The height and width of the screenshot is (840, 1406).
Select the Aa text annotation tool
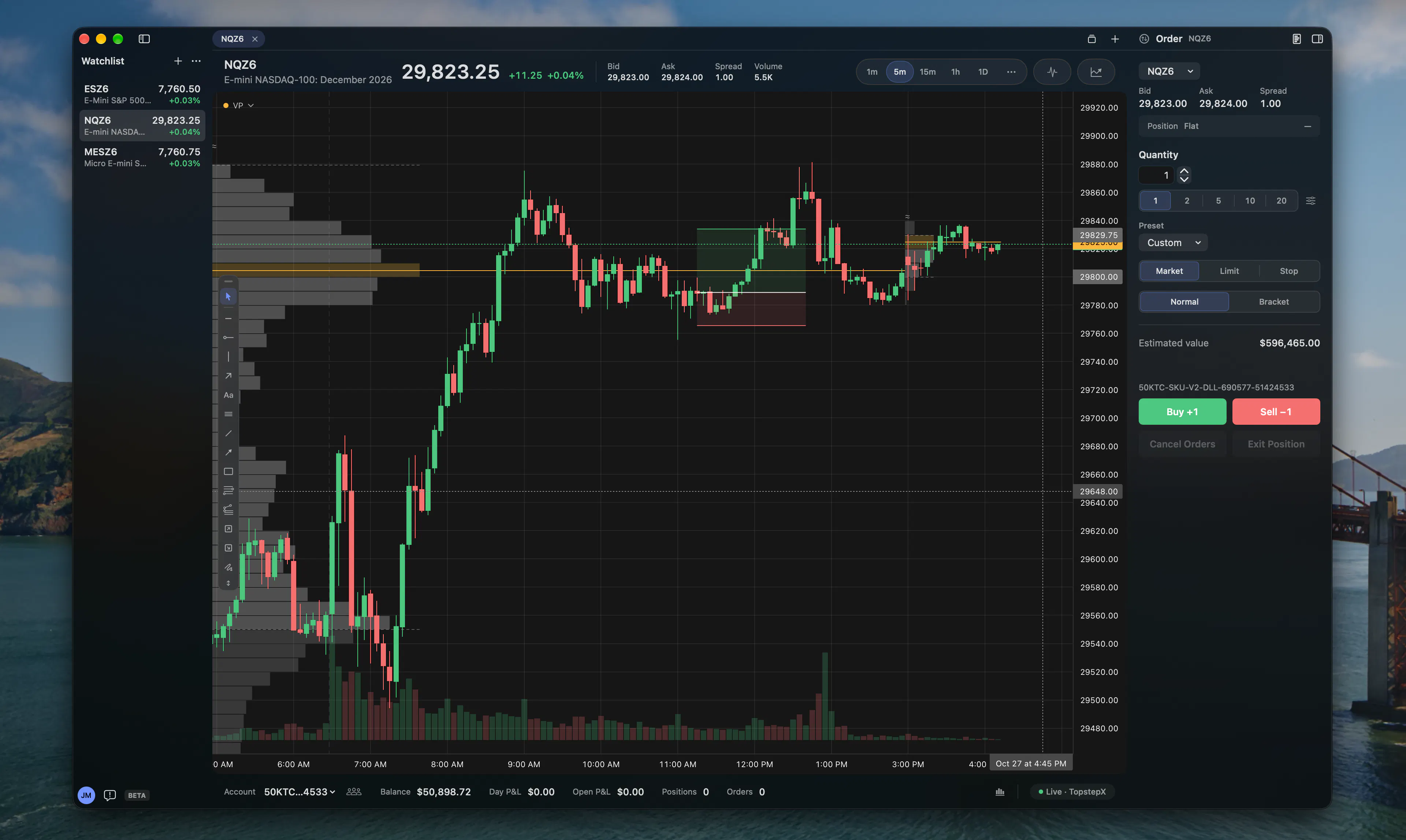228,395
